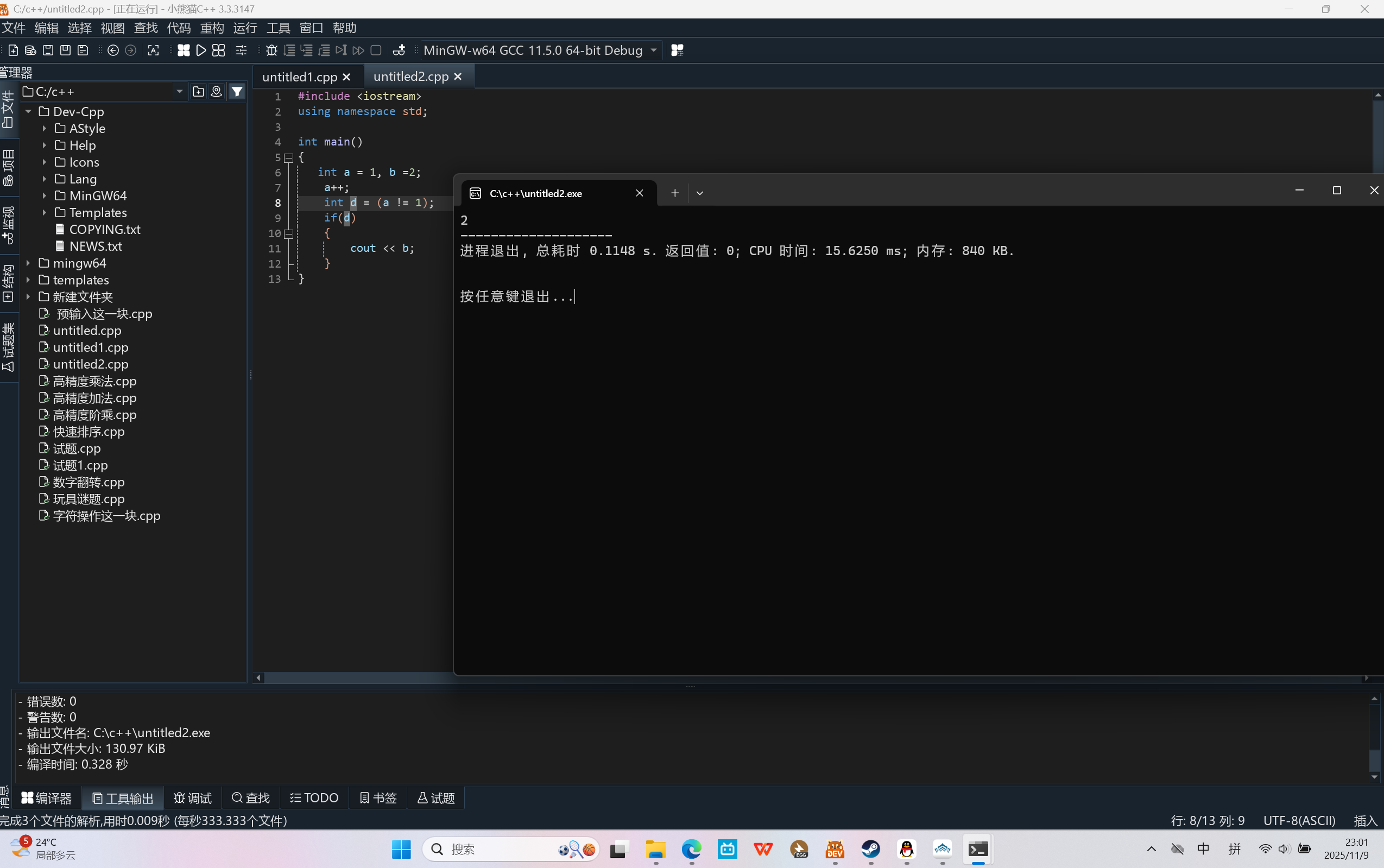Open the 运行 menu
Screen dimensions: 1384x868
click(245, 28)
